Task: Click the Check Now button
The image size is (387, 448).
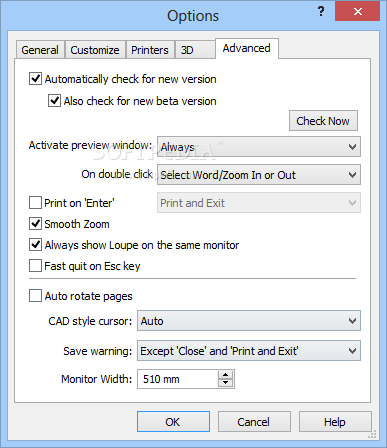Action: (x=323, y=121)
